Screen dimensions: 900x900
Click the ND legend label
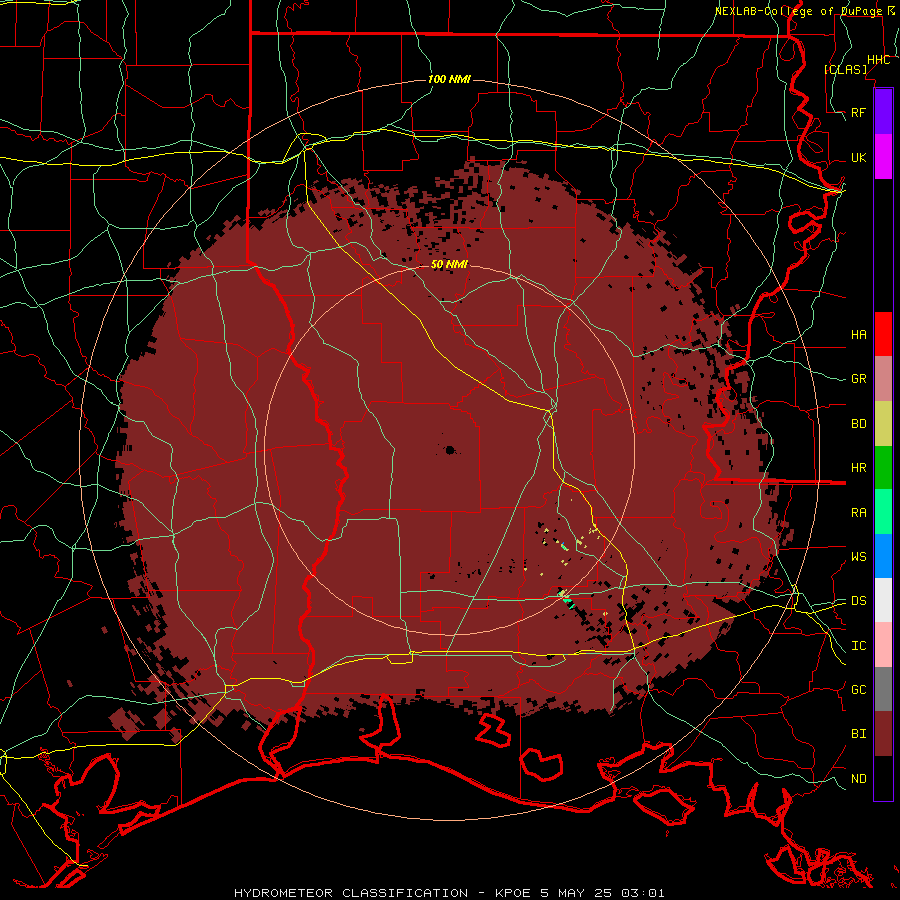click(x=859, y=779)
